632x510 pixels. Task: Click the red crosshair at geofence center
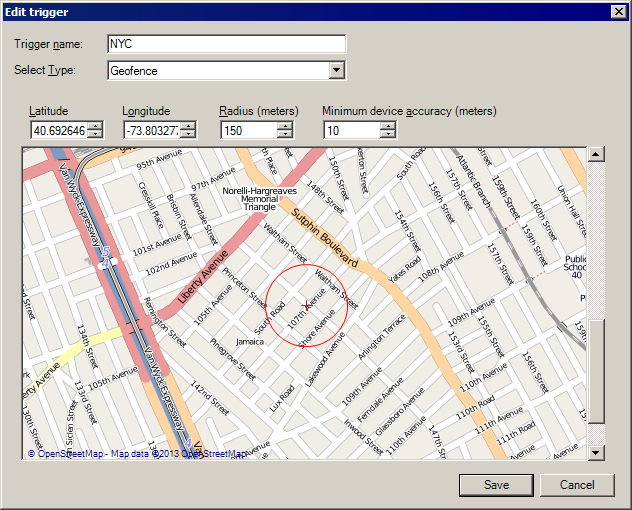(306, 306)
